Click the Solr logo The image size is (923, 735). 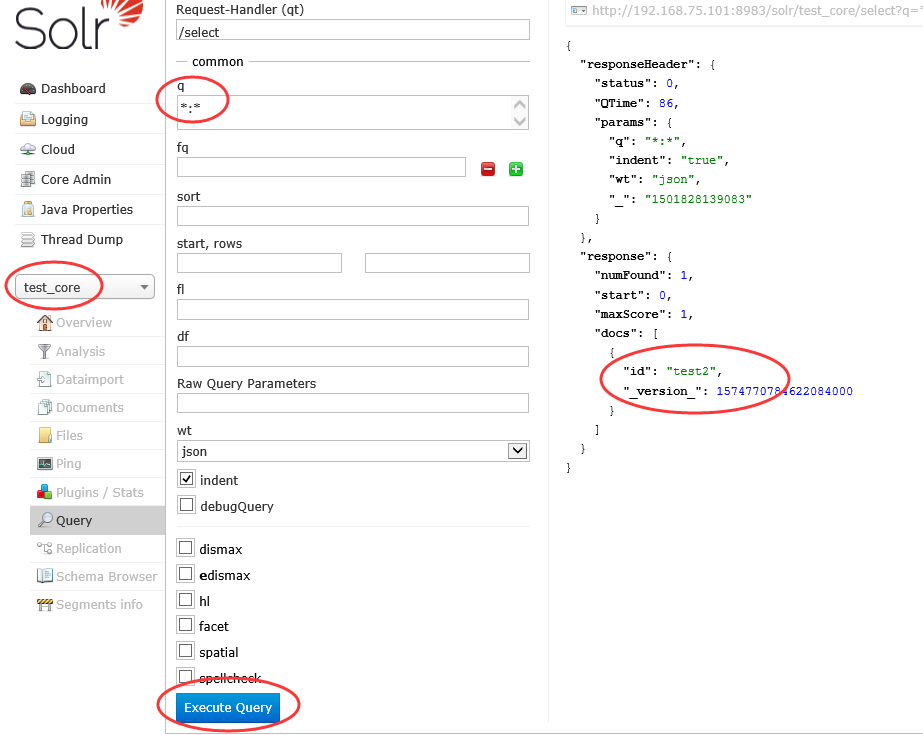coord(79,25)
